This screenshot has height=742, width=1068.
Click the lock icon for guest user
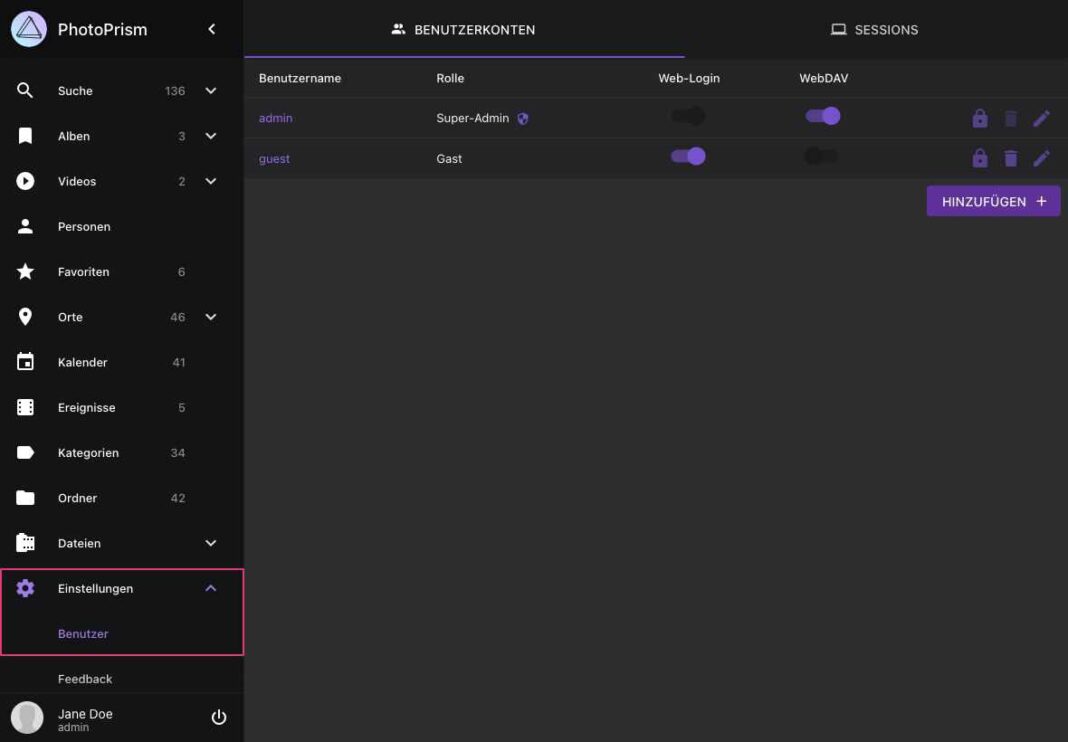[979, 158]
